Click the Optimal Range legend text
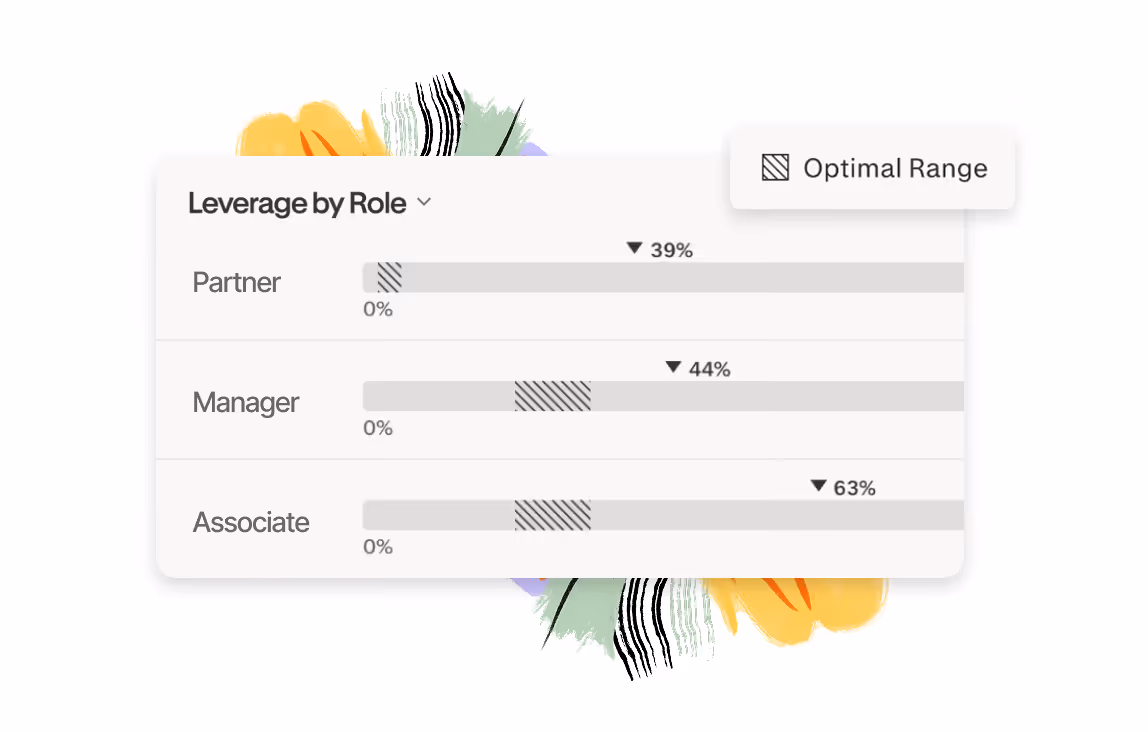1148x732 pixels. pos(895,168)
